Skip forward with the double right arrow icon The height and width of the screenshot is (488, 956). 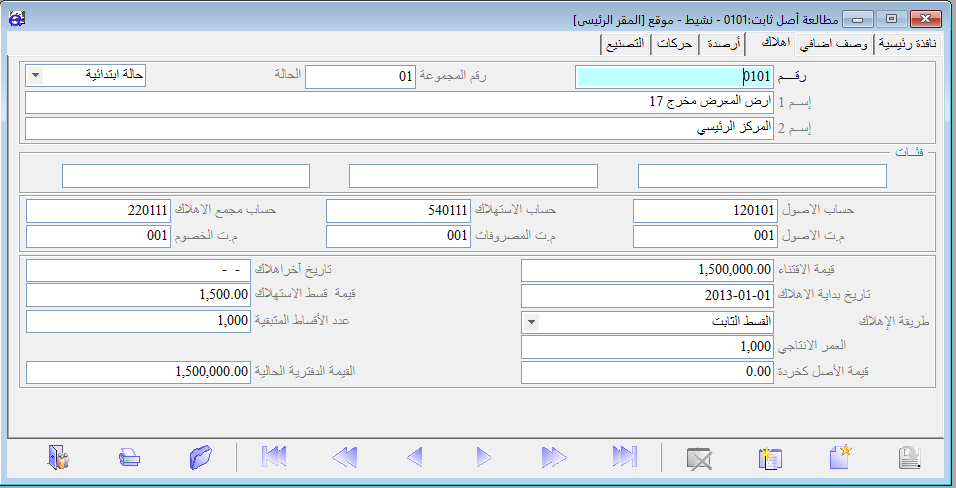[554, 458]
